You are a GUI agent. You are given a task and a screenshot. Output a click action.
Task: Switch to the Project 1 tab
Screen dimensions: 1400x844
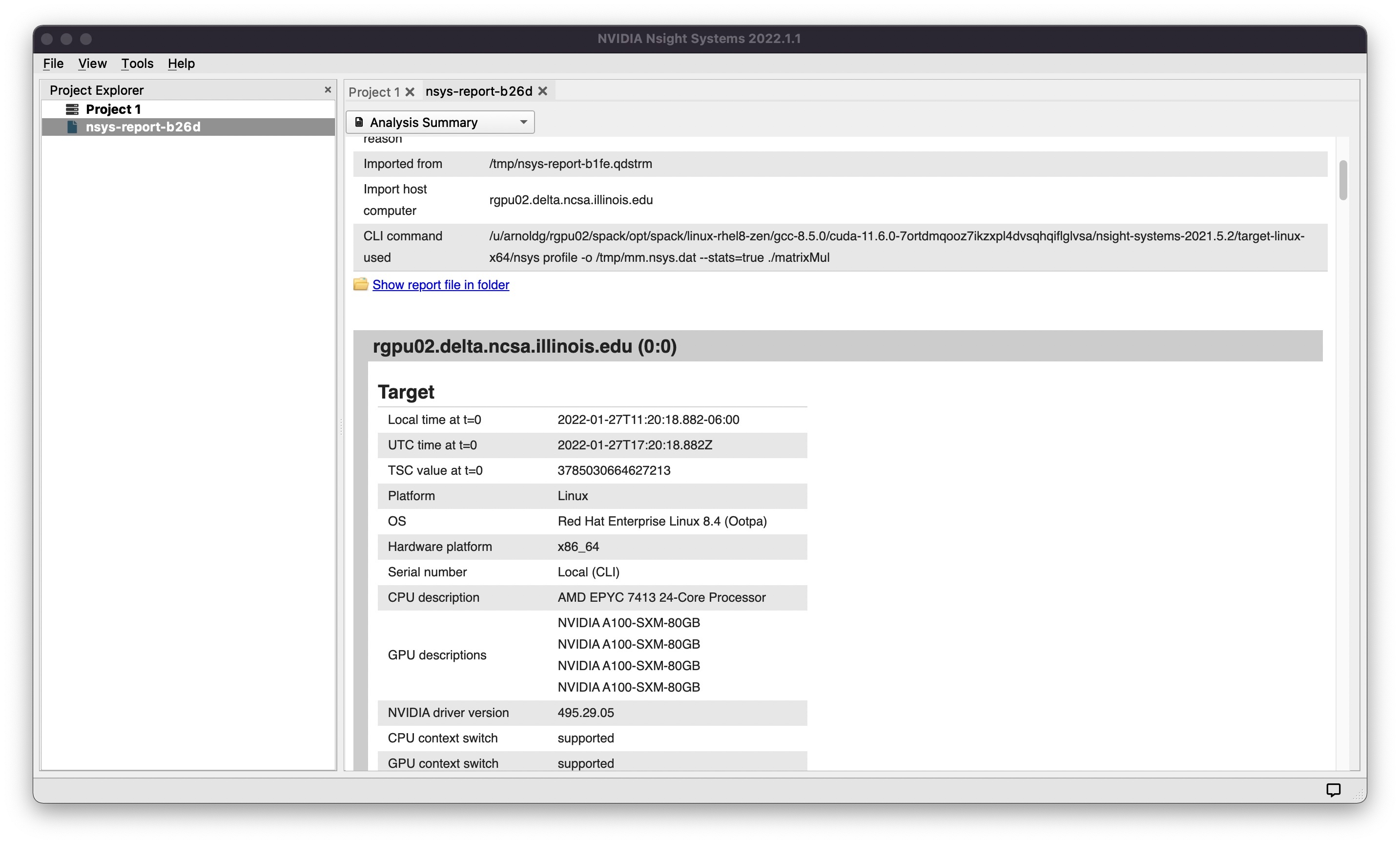(x=374, y=91)
